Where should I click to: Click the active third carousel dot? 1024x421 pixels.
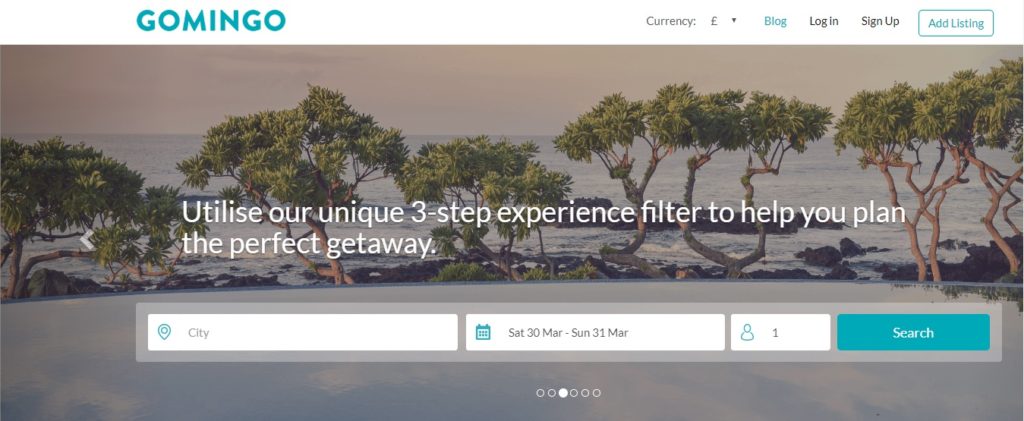click(x=562, y=393)
